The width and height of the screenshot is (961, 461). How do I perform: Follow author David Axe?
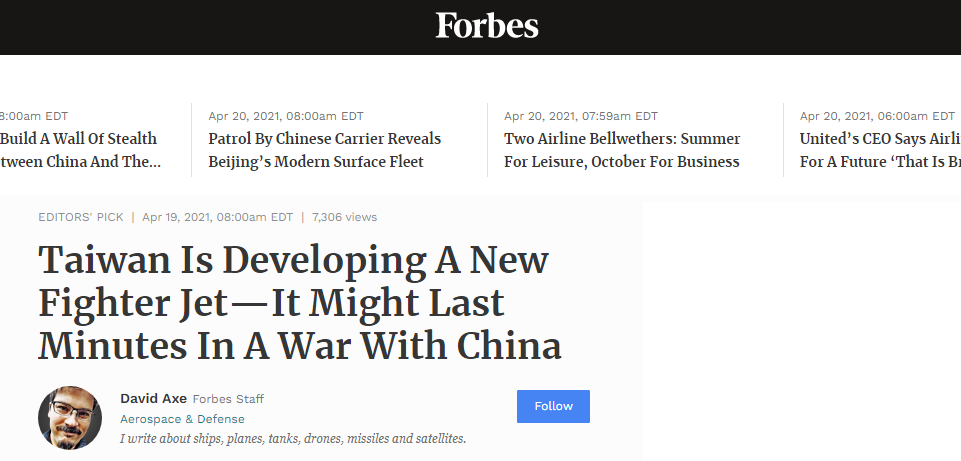click(553, 406)
